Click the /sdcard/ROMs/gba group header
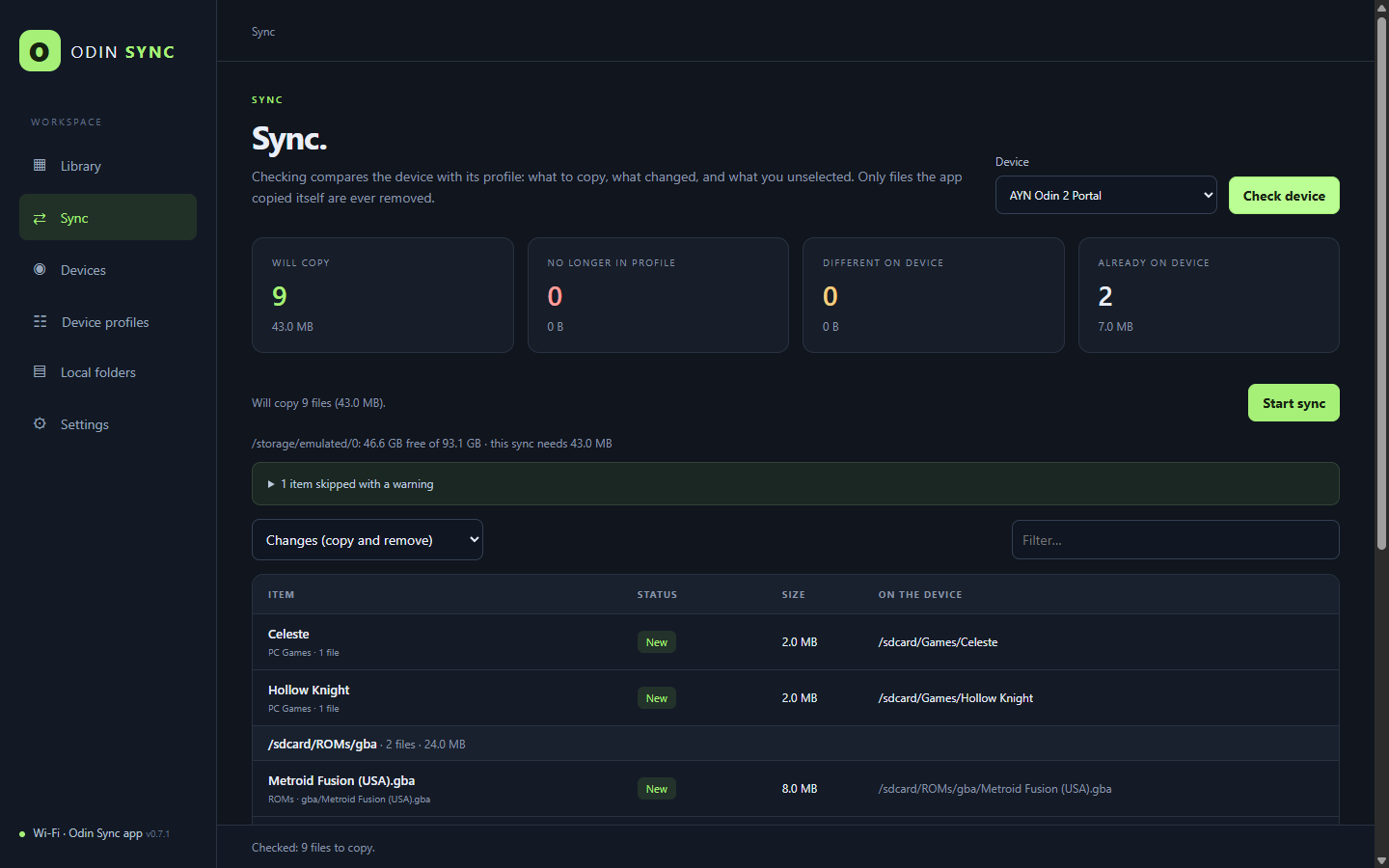Image resolution: width=1389 pixels, height=868 pixels. (x=795, y=744)
